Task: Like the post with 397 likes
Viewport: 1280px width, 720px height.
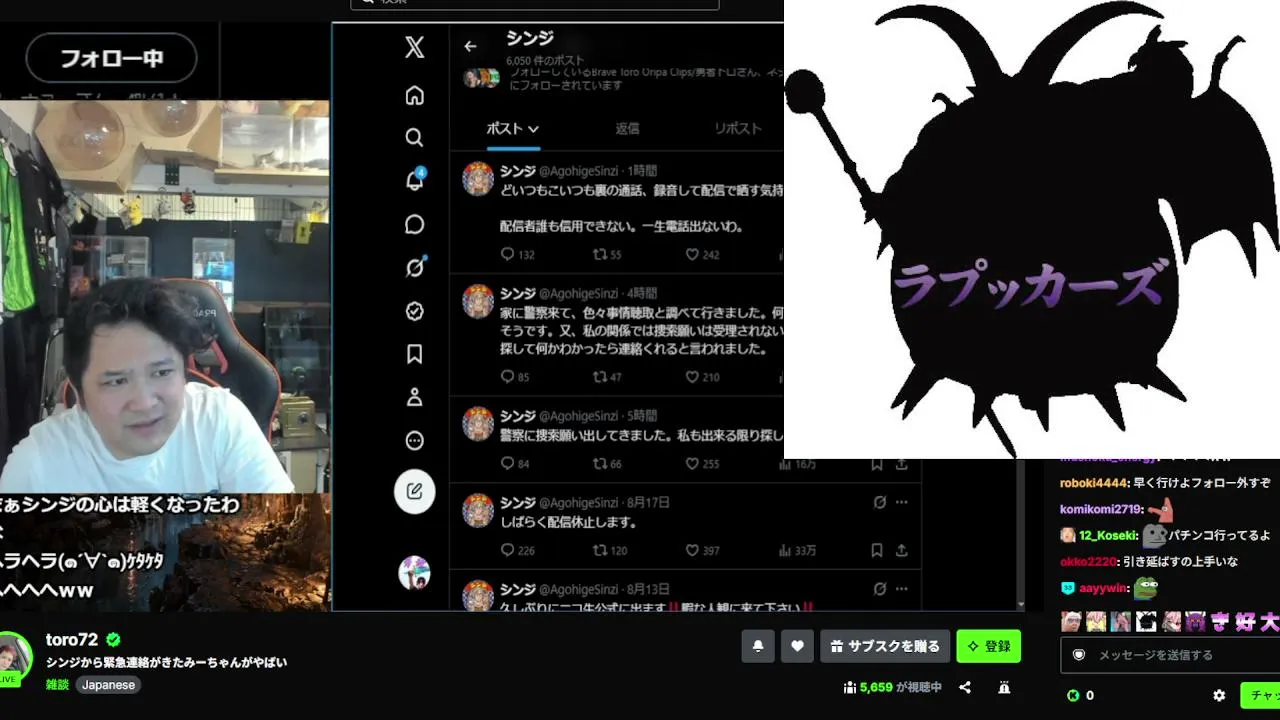Action: point(702,550)
